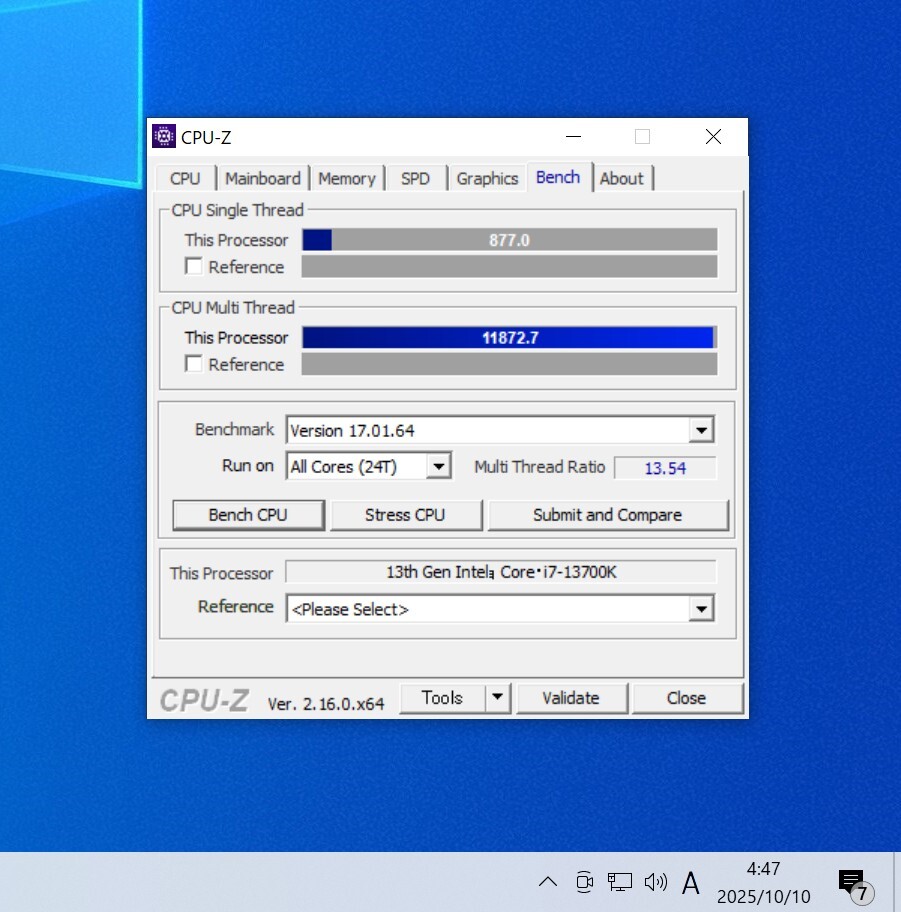Switch to the Mainboard tab
Image resolution: width=901 pixels, height=912 pixels.
click(262, 178)
